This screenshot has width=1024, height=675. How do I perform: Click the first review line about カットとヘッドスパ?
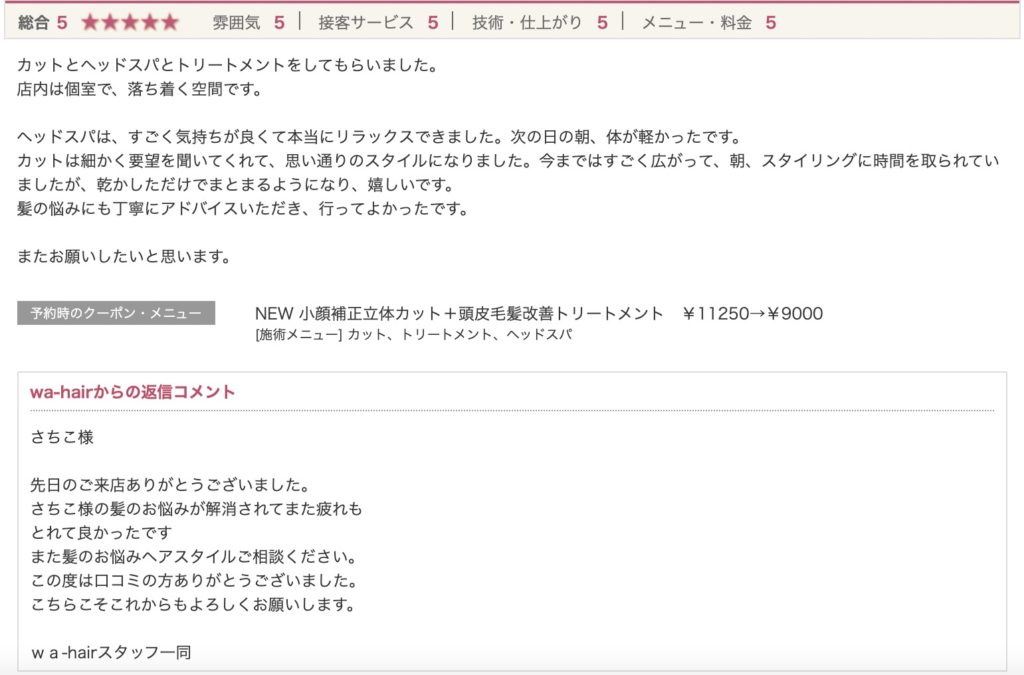click(x=227, y=65)
